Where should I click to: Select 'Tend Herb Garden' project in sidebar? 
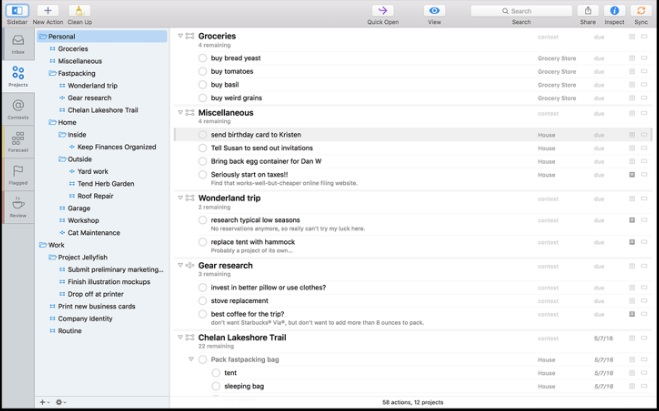point(102,184)
